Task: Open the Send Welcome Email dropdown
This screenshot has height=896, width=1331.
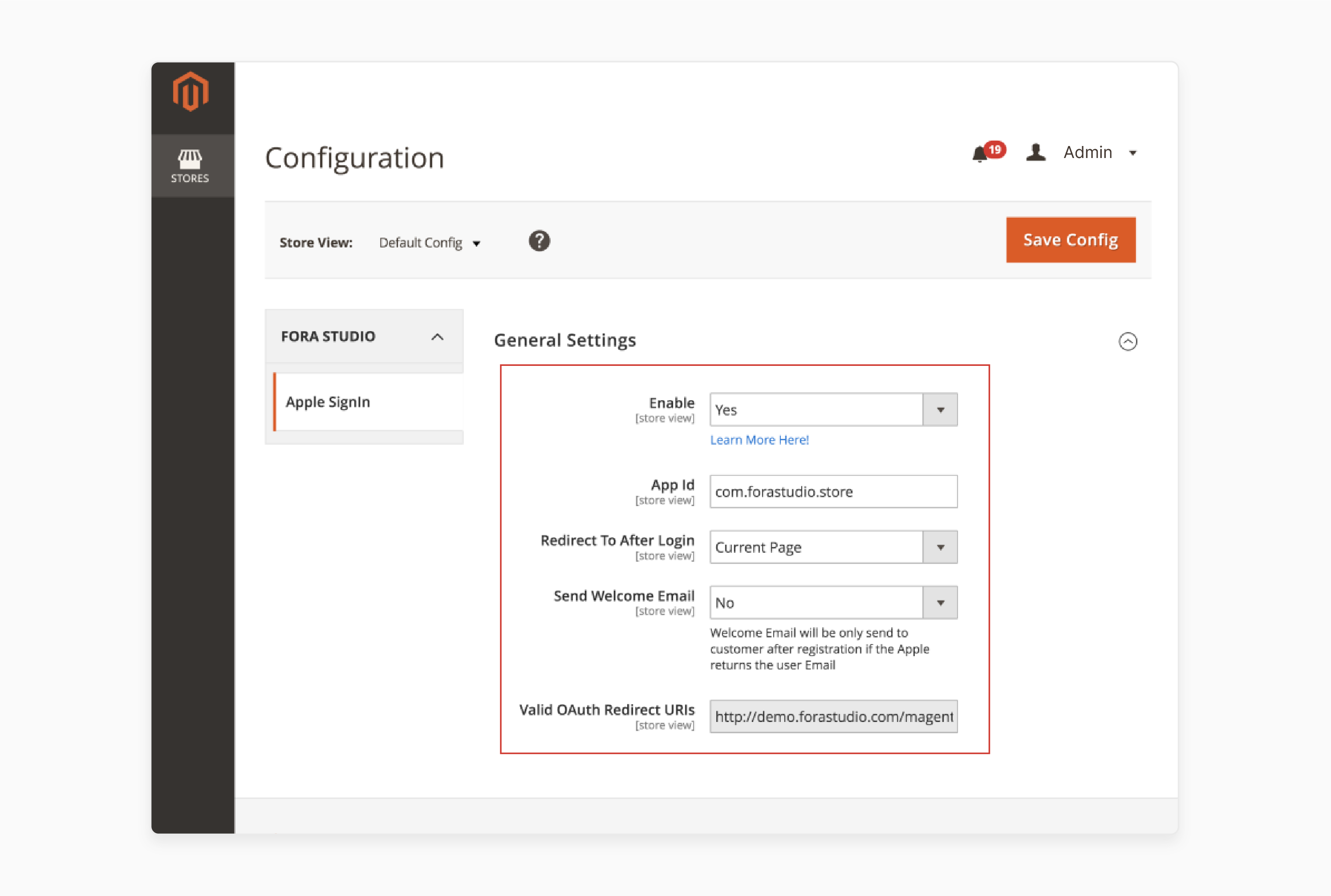Action: (833, 603)
